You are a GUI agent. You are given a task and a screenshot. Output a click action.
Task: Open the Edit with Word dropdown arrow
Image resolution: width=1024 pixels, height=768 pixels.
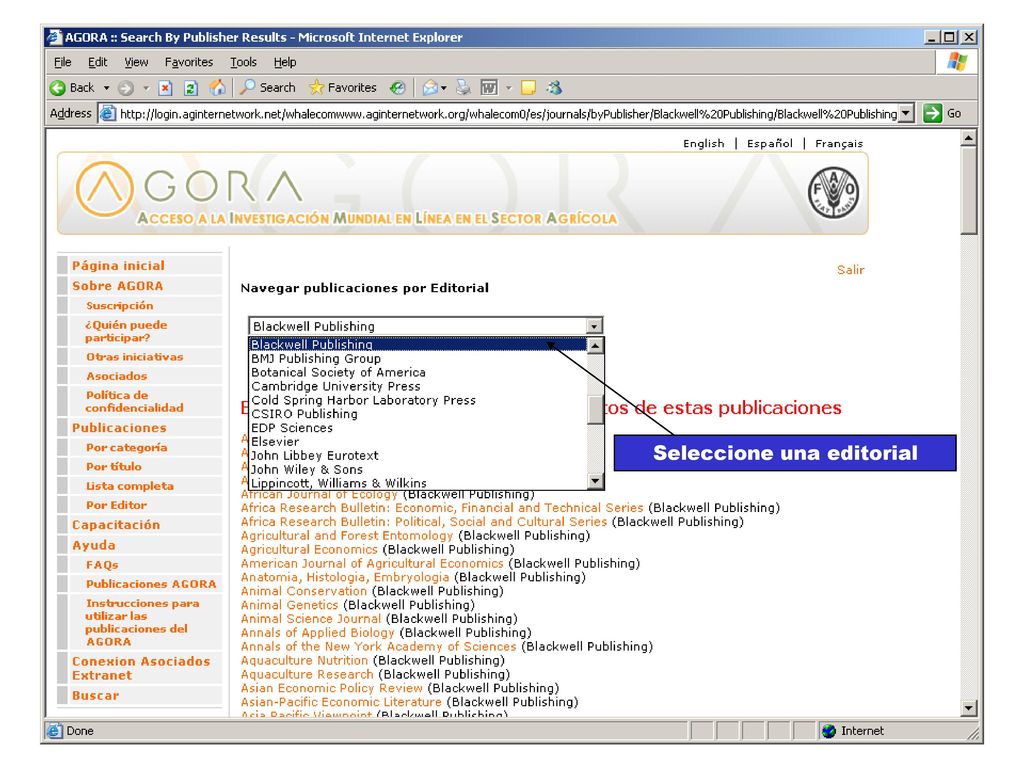509,88
